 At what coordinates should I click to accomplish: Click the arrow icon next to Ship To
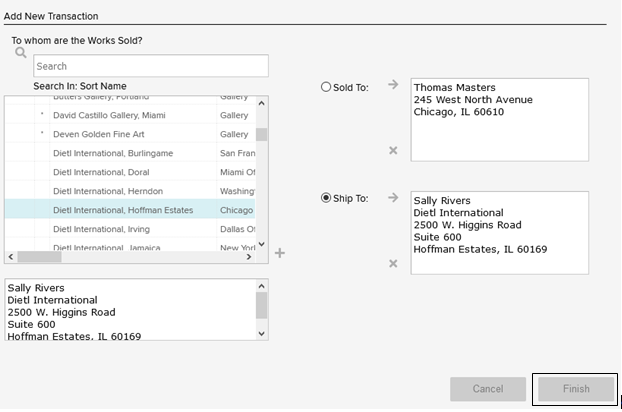393,198
